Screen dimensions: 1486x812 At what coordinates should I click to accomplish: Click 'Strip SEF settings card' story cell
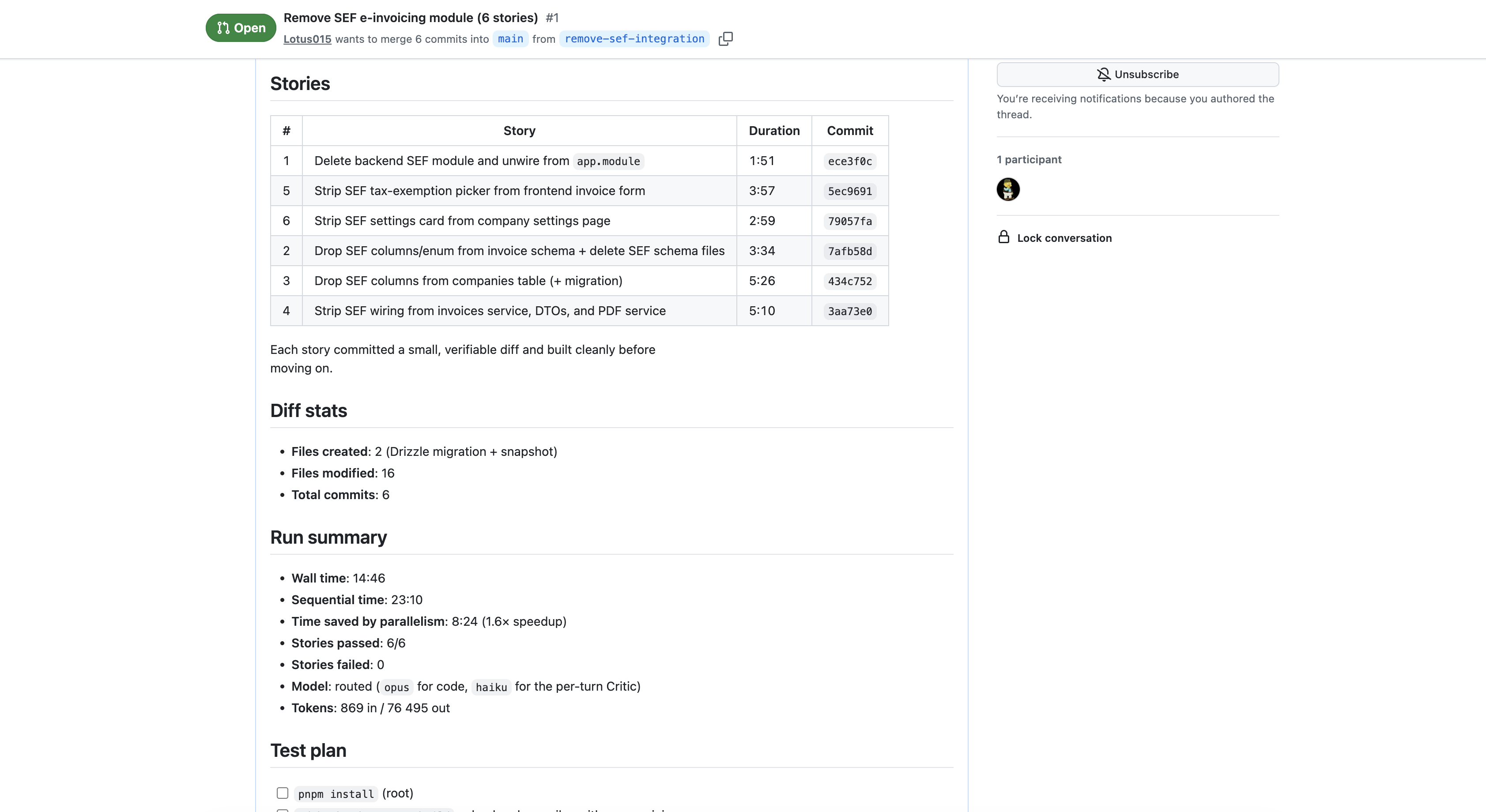519,221
